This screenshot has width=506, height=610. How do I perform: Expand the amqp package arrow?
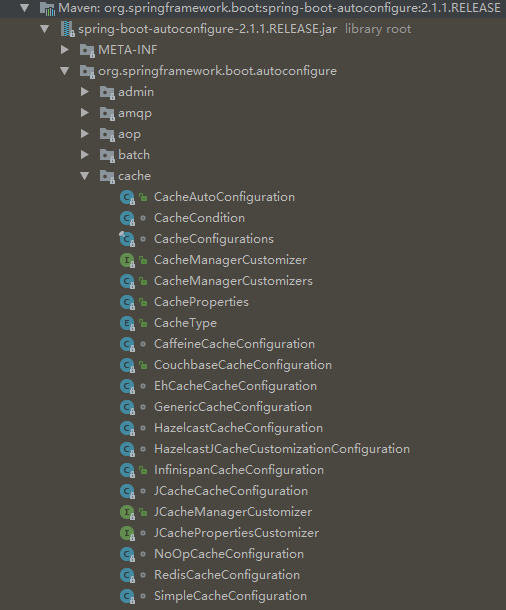point(84,113)
